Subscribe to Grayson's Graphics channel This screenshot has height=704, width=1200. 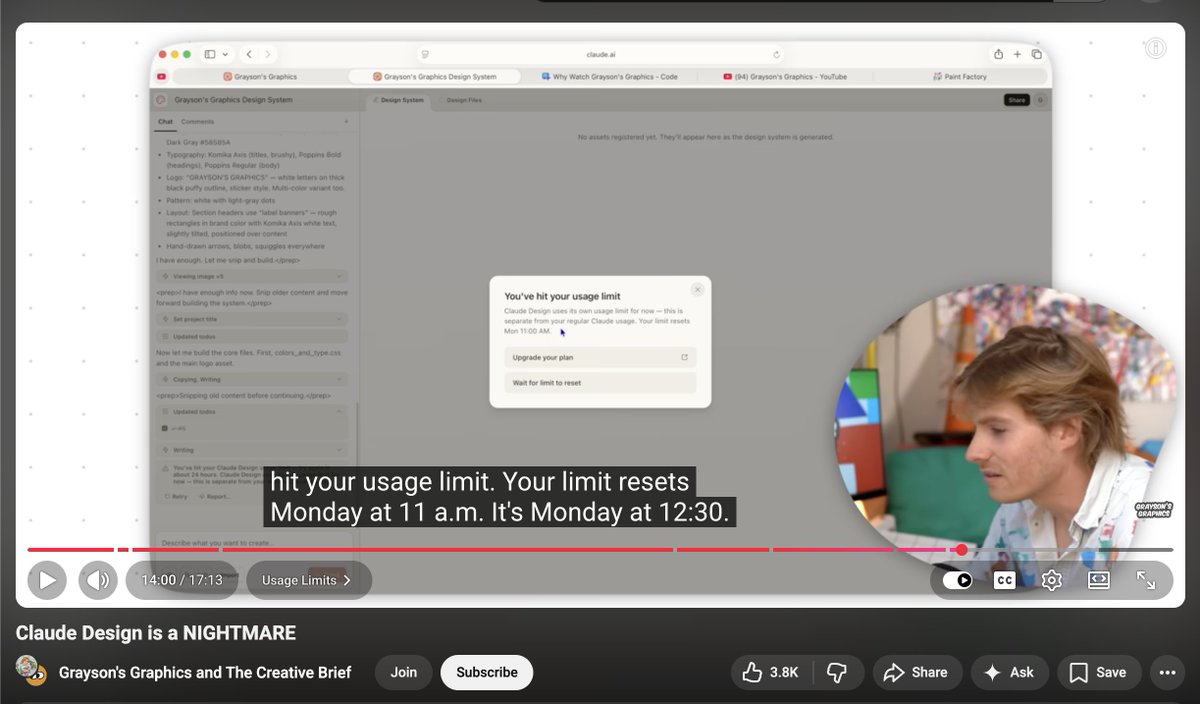coord(487,673)
